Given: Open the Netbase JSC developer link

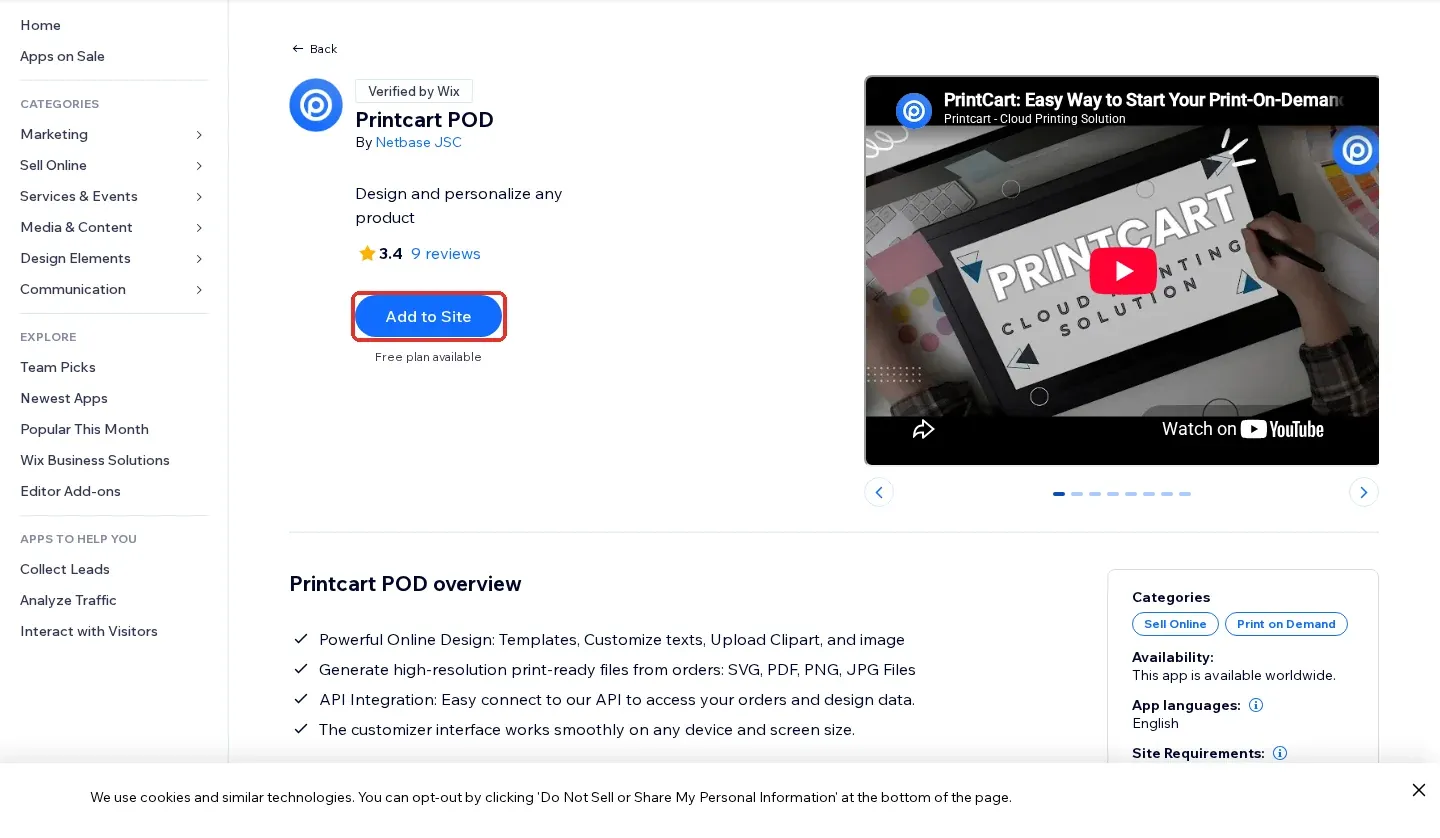Looking at the screenshot, I should (x=419, y=142).
